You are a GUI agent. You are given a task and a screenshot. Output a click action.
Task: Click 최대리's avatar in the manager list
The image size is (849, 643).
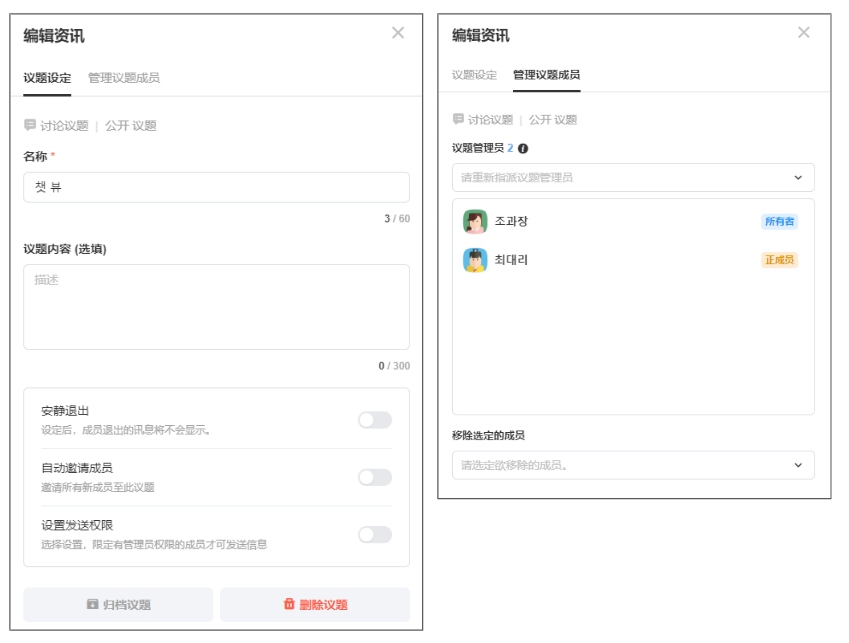(x=475, y=260)
